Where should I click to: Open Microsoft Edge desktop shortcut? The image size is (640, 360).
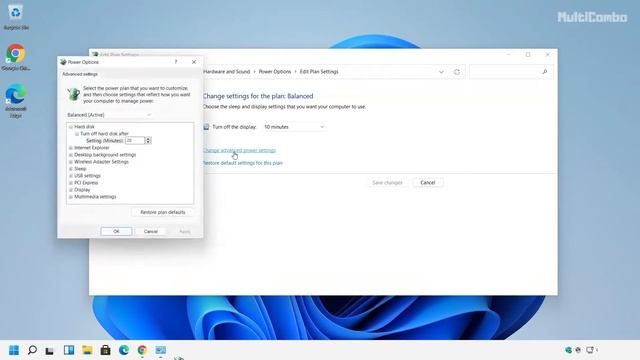point(16,100)
